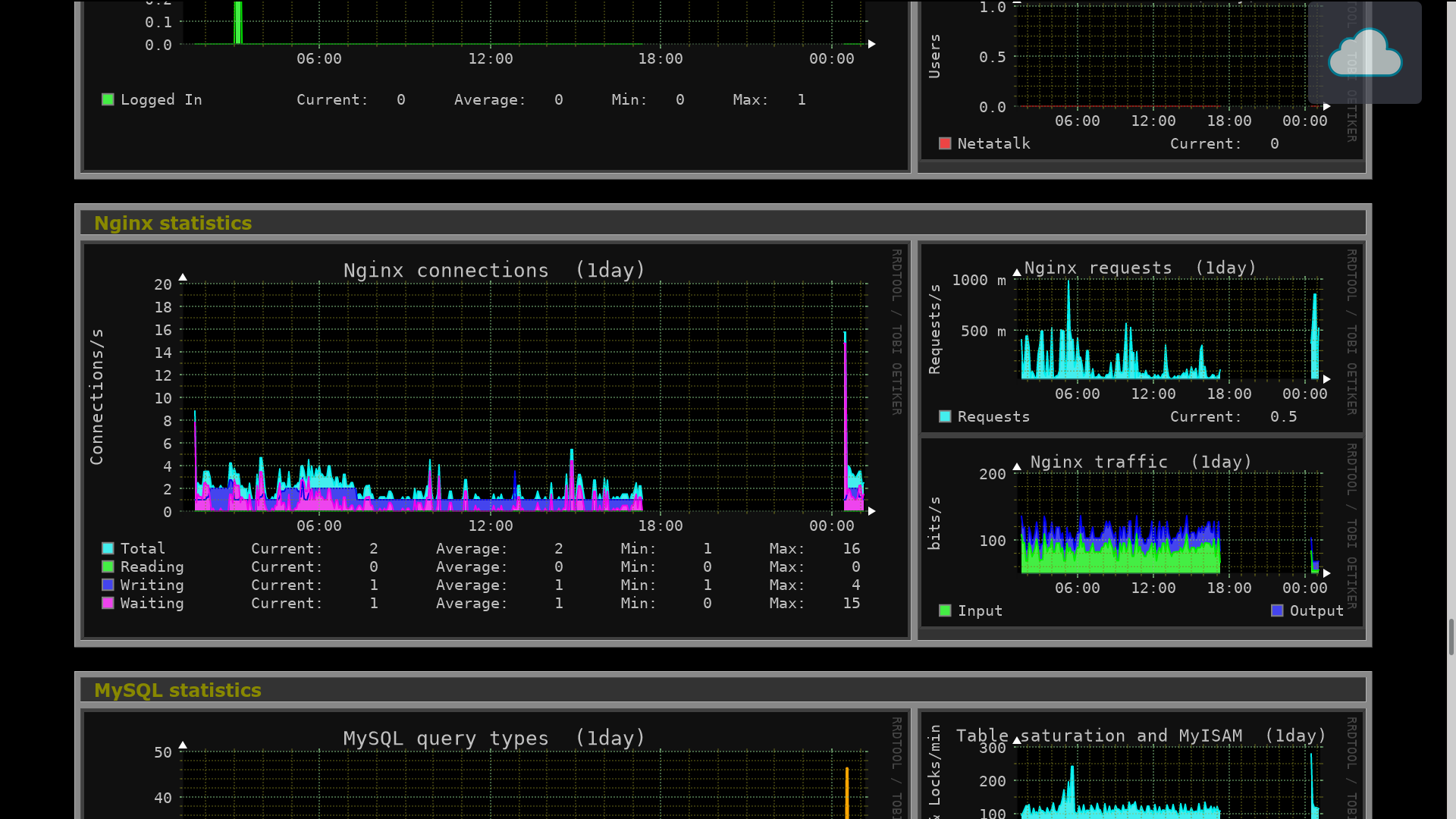Click the blue Output legend swatch
This screenshot has width=1456, height=819.
1277,610
